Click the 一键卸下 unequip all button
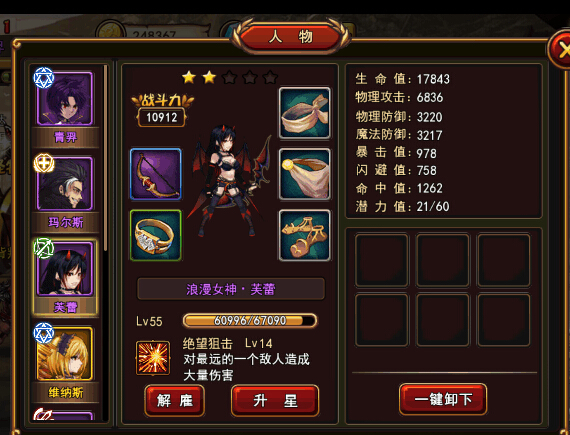The image size is (570, 435). 443,399
